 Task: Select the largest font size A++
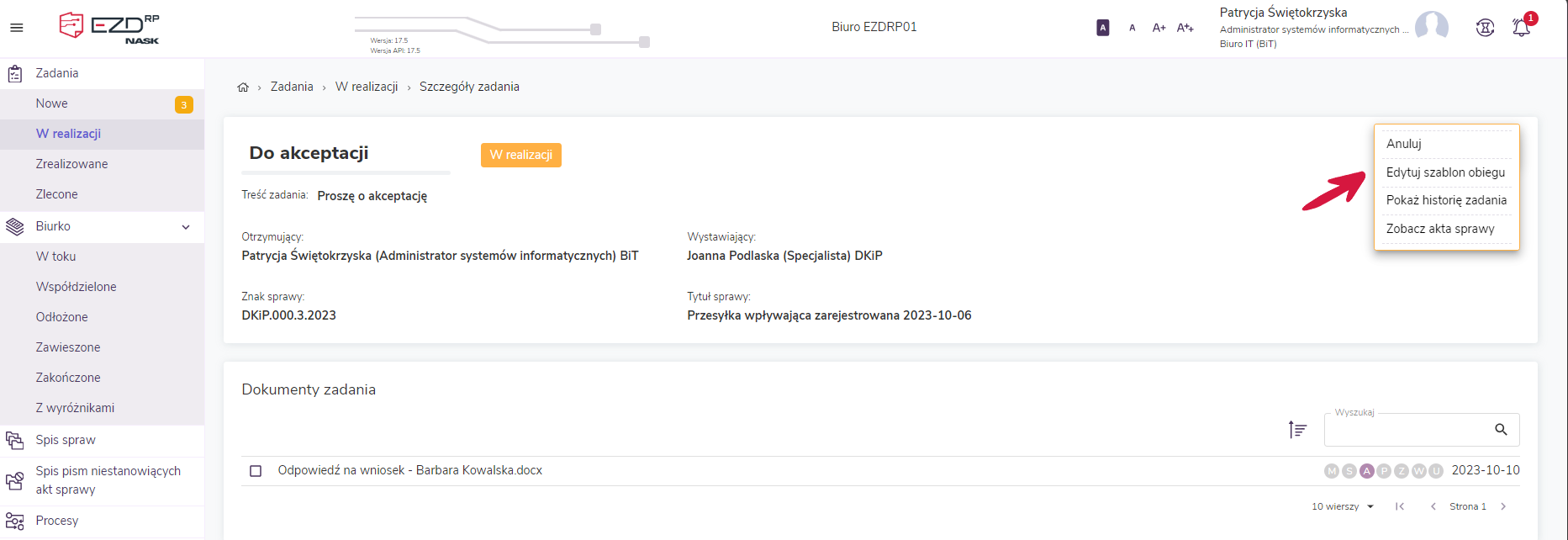[x=1185, y=28]
